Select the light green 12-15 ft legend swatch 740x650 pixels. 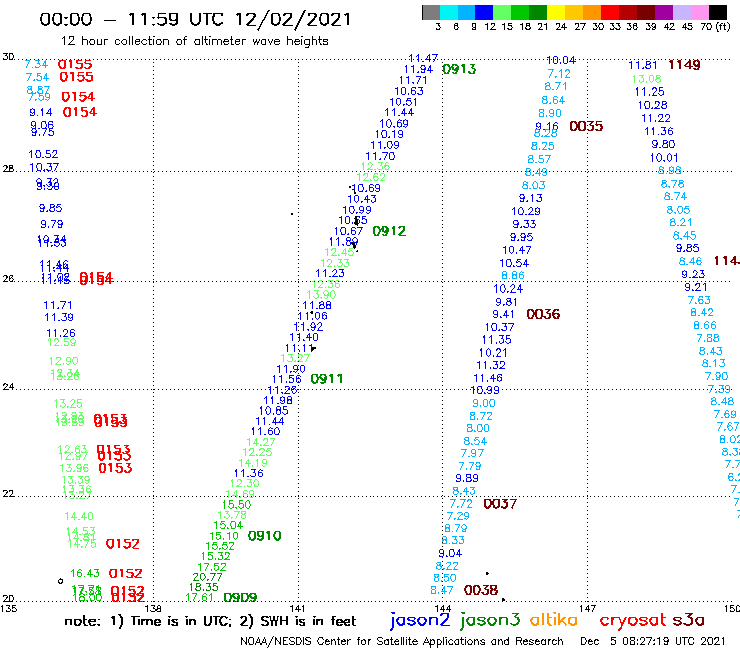502,12
